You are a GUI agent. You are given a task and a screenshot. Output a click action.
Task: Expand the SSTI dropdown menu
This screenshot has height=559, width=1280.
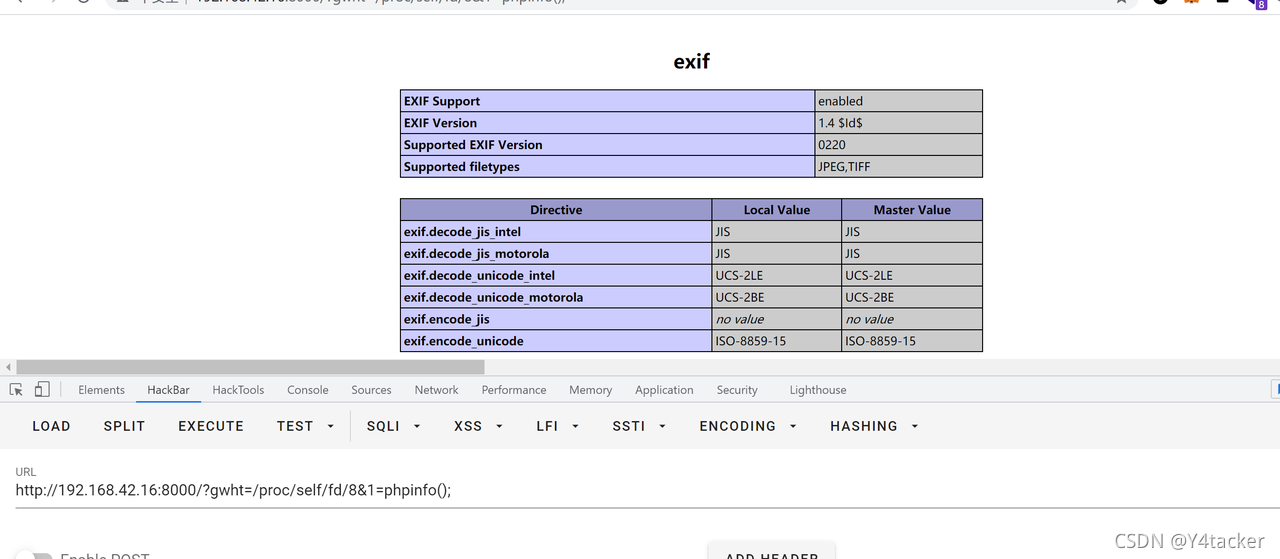click(639, 426)
